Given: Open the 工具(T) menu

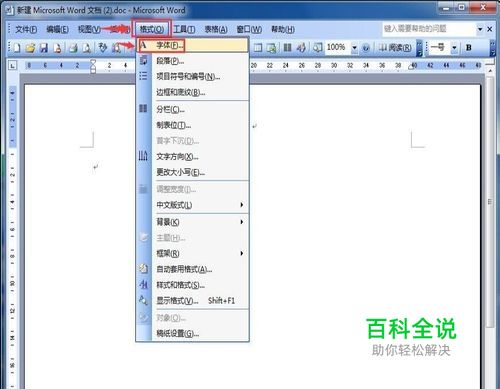Looking at the screenshot, I should click(x=184, y=29).
